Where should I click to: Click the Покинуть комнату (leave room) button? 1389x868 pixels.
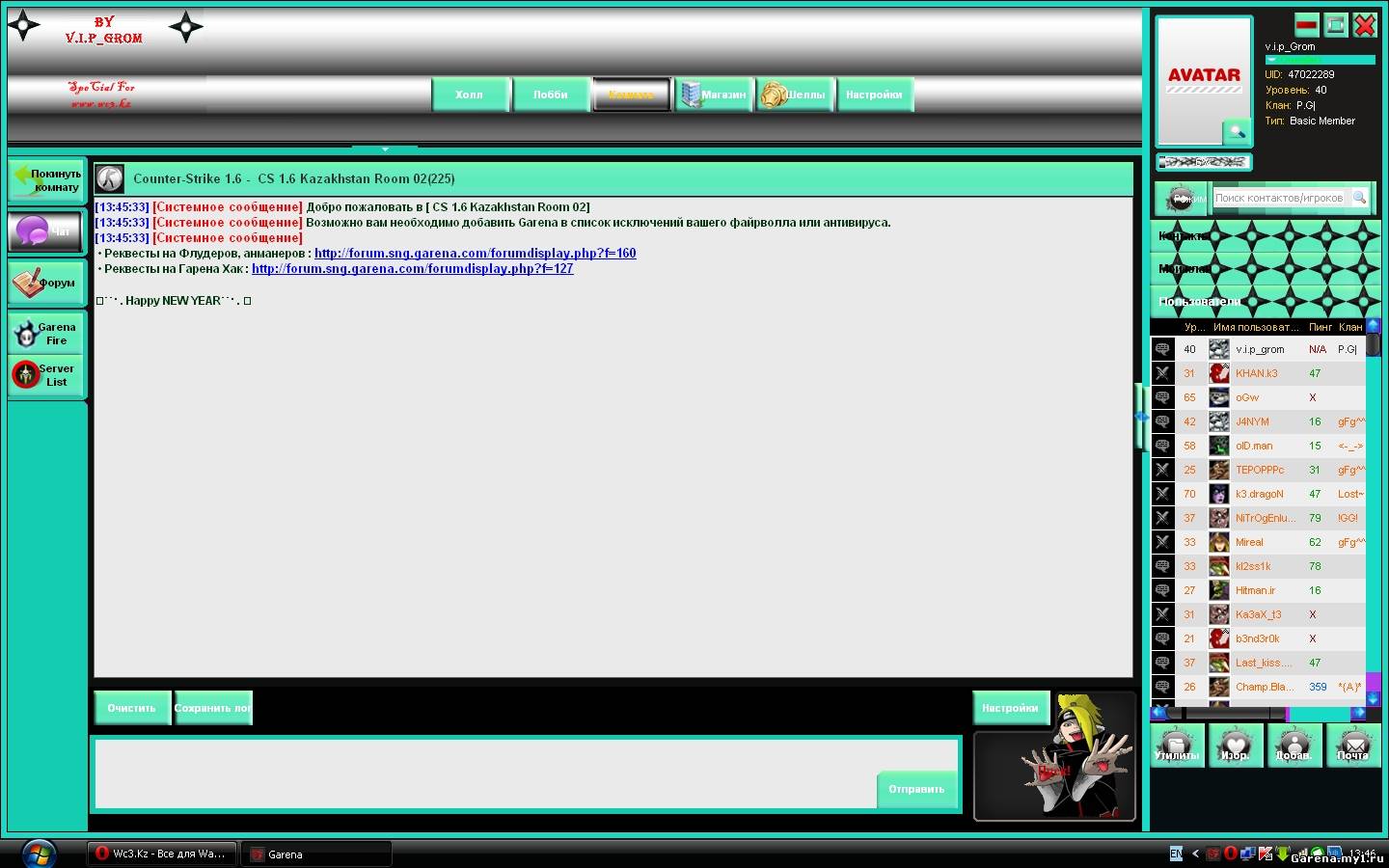(x=46, y=180)
